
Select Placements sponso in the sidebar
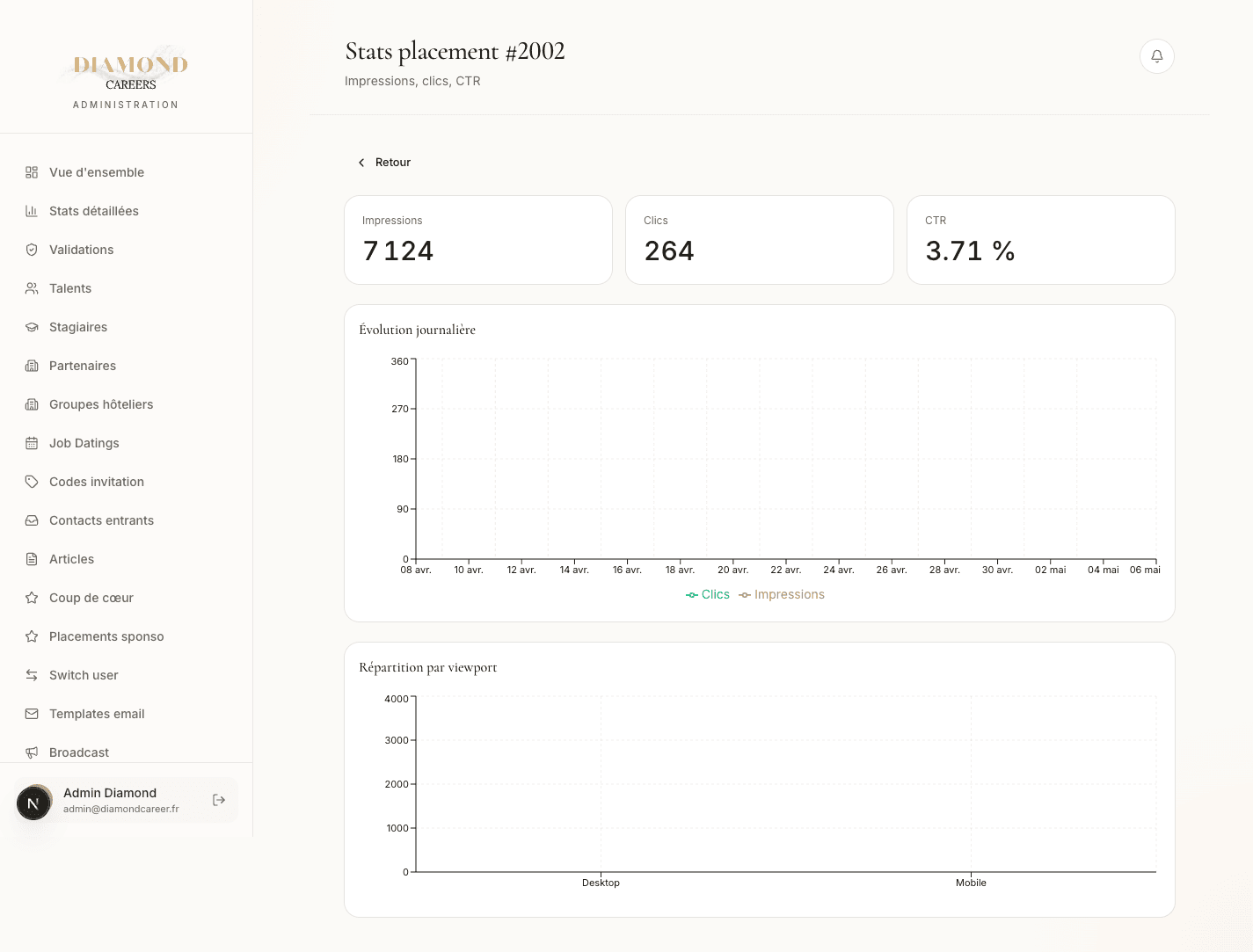click(127, 636)
